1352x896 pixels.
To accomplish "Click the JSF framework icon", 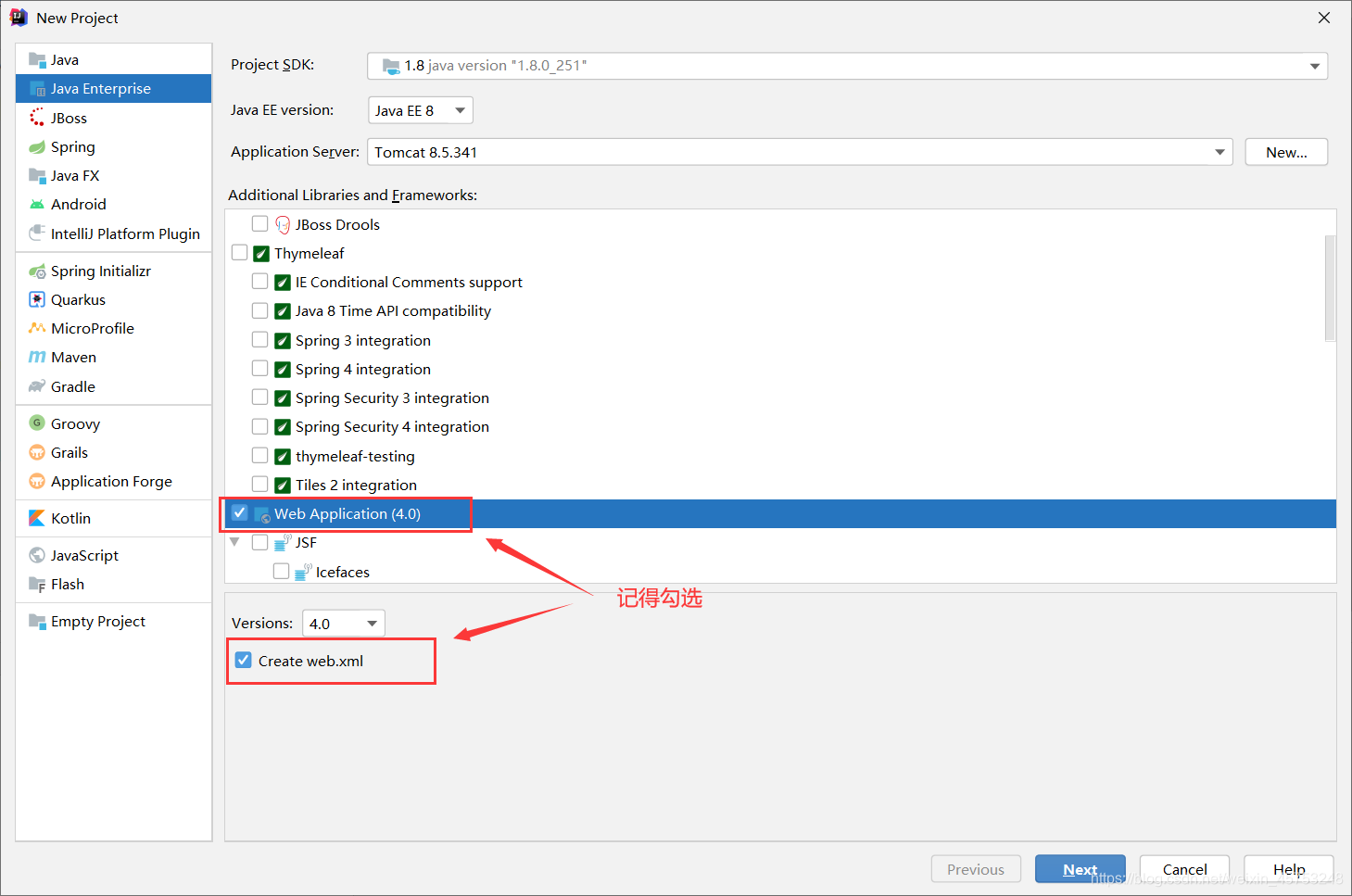I will tap(283, 543).
